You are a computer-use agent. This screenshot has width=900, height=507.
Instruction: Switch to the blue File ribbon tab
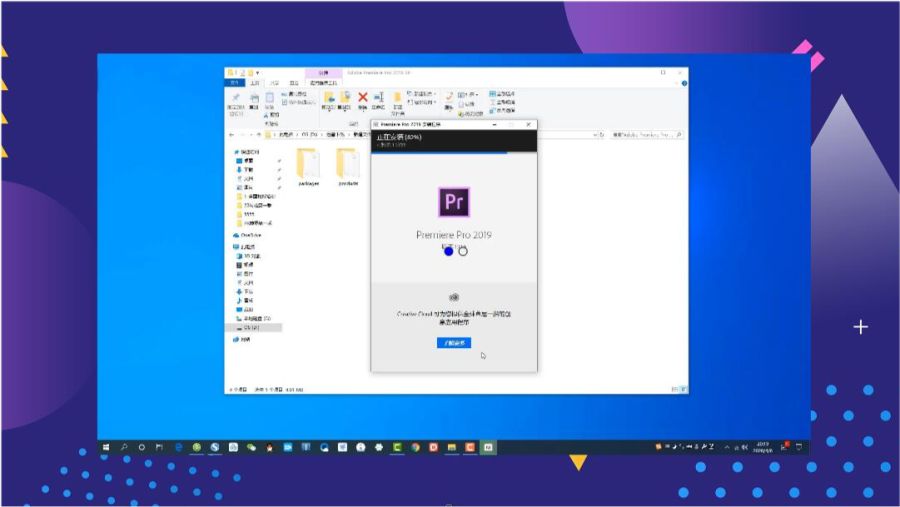234,83
